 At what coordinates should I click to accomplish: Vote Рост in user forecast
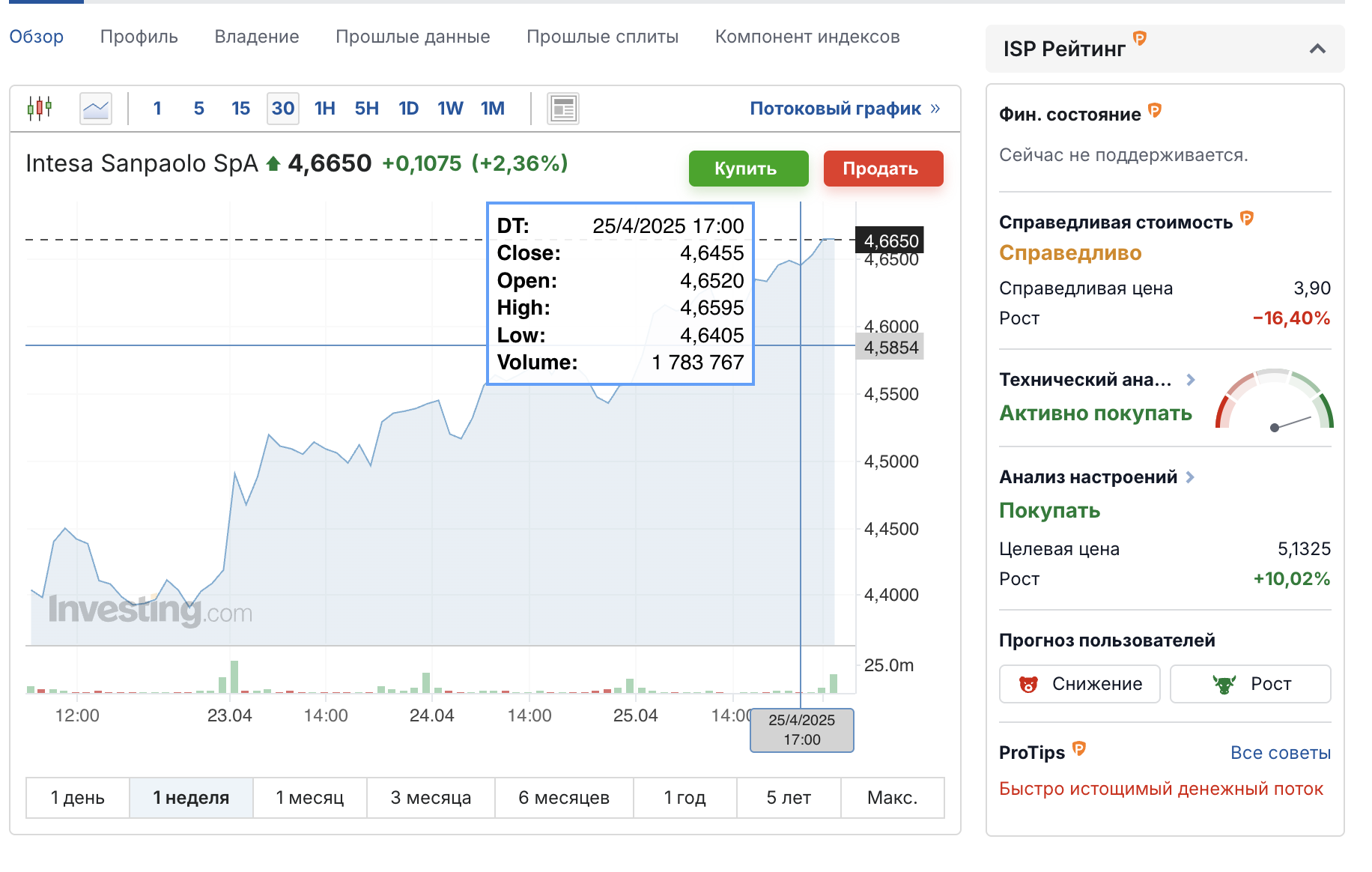(1250, 684)
